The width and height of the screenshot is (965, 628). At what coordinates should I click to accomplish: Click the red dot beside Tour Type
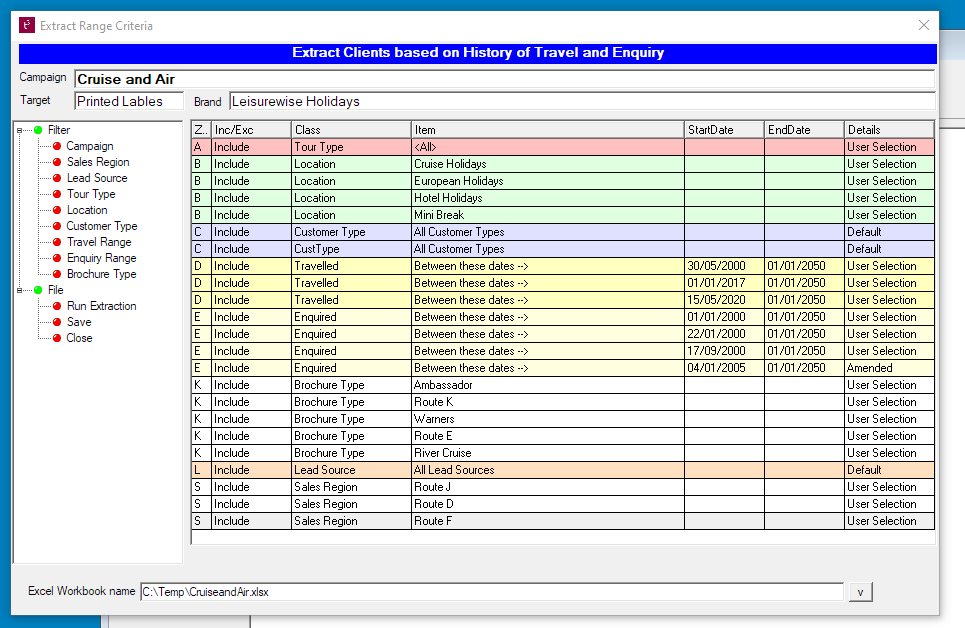point(57,194)
